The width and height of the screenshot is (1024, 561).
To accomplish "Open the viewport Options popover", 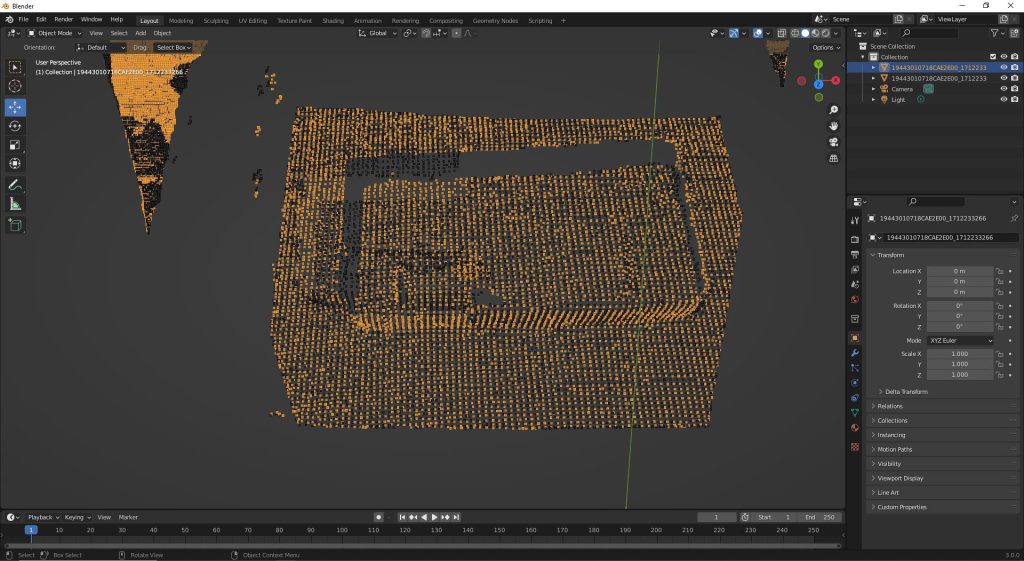I will tap(825, 47).
